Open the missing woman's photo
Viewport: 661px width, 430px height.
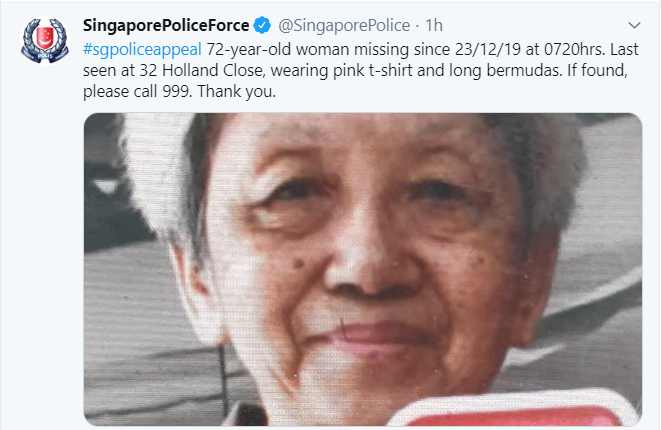pyautogui.click(x=363, y=269)
